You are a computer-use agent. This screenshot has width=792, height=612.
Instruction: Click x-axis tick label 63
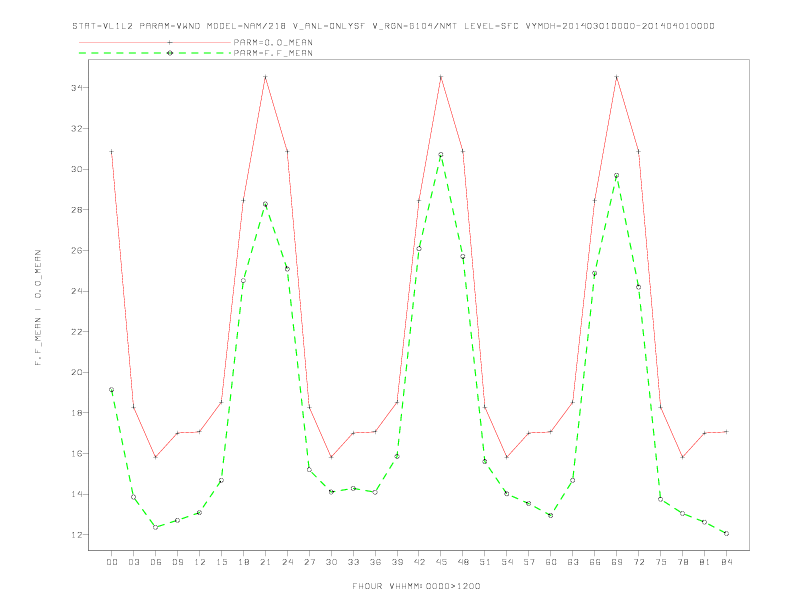pos(573,562)
